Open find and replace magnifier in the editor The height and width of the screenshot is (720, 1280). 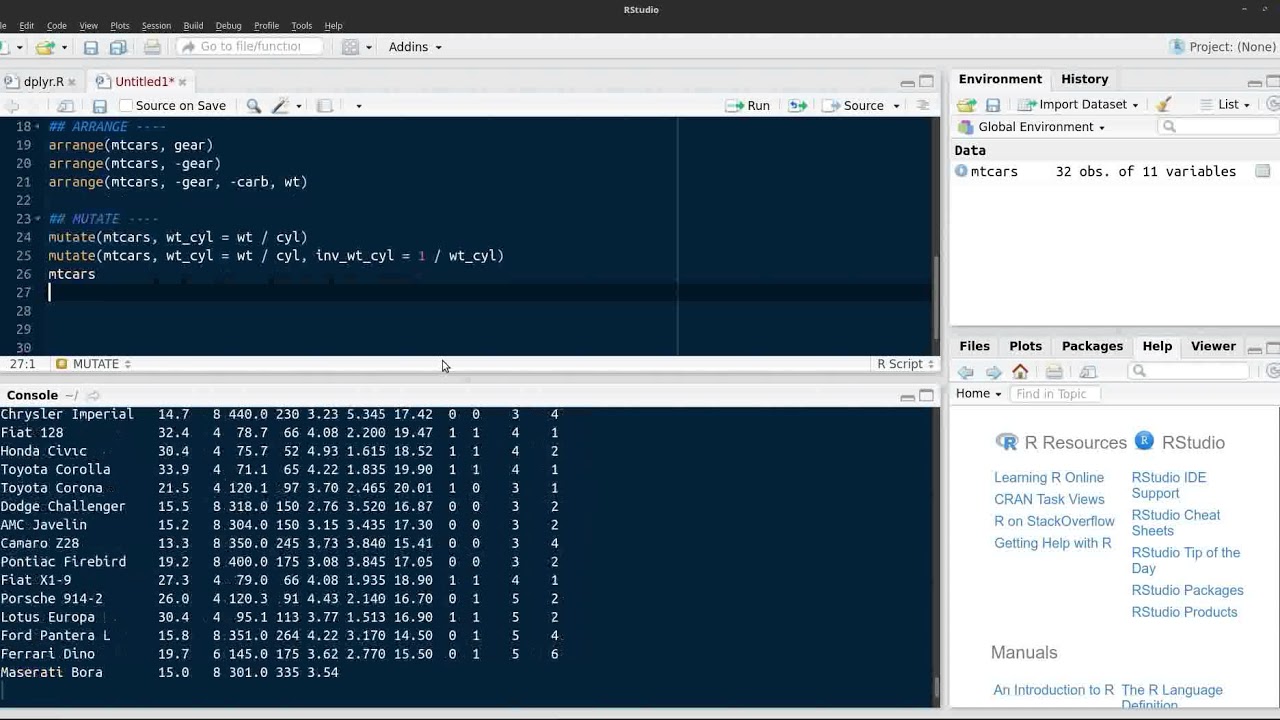[x=254, y=106]
